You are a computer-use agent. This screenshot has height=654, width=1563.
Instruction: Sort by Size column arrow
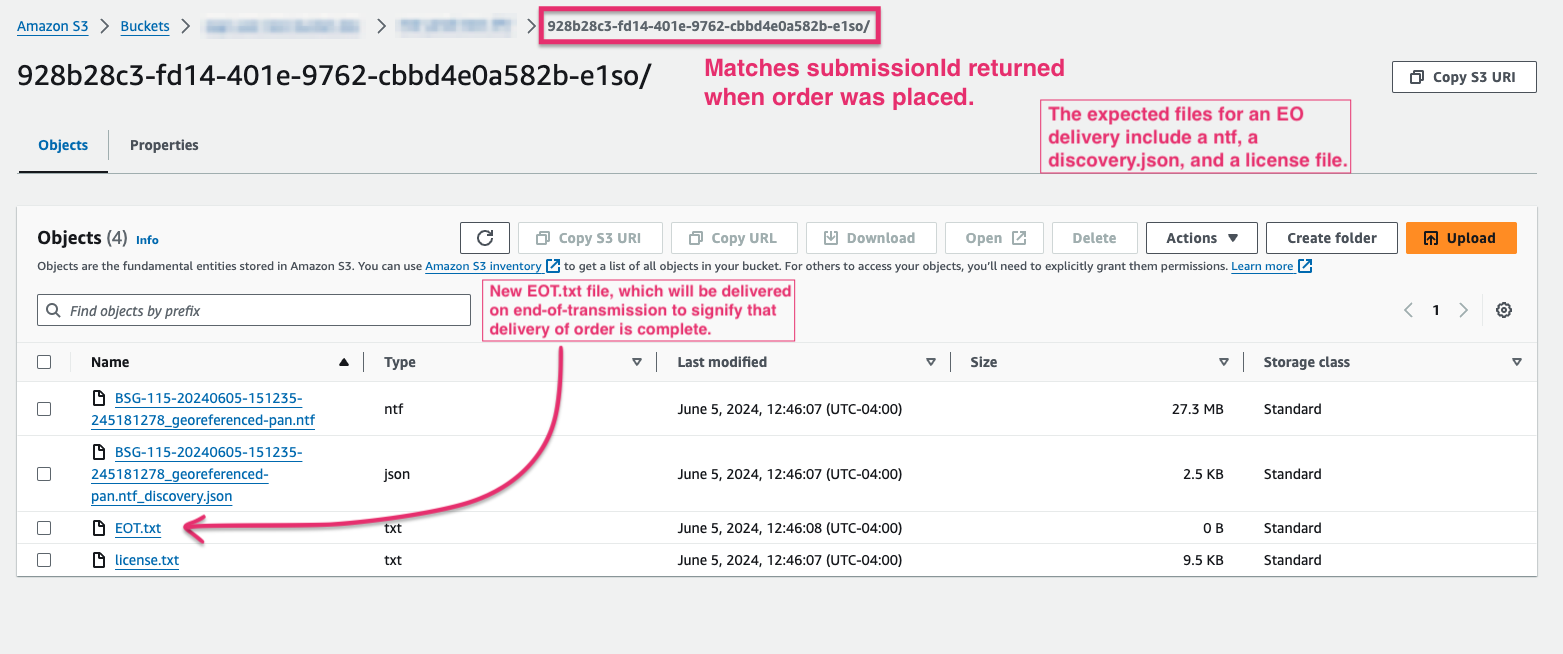(1224, 362)
